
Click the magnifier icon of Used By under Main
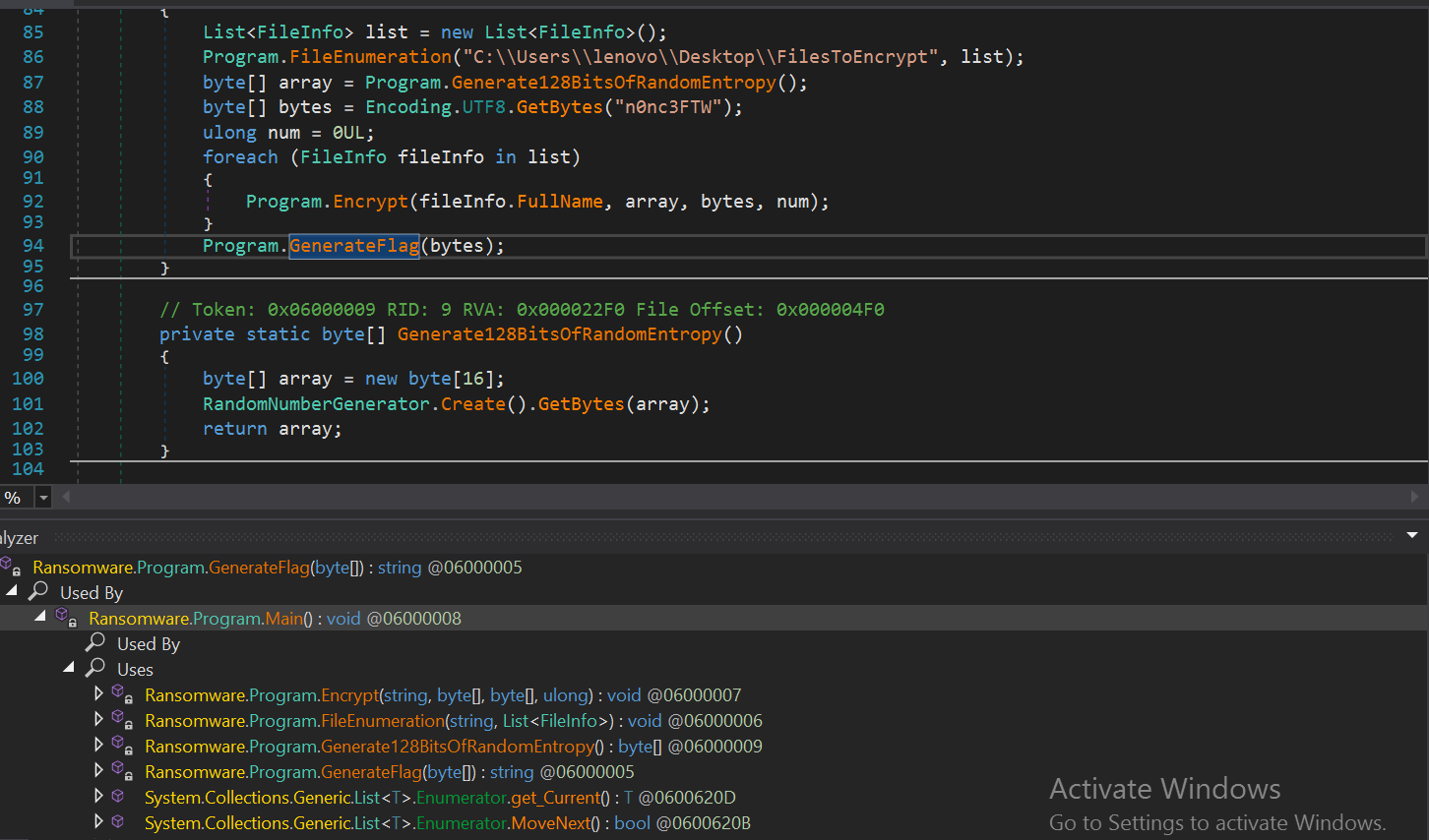click(x=95, y=642)
